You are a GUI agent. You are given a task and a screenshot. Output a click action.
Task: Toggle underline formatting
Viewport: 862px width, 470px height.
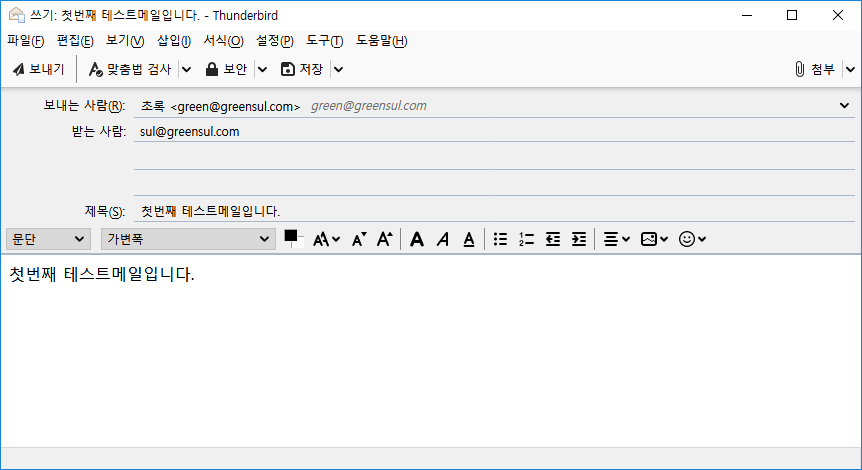pyautogui.click(x=469, y=239)
